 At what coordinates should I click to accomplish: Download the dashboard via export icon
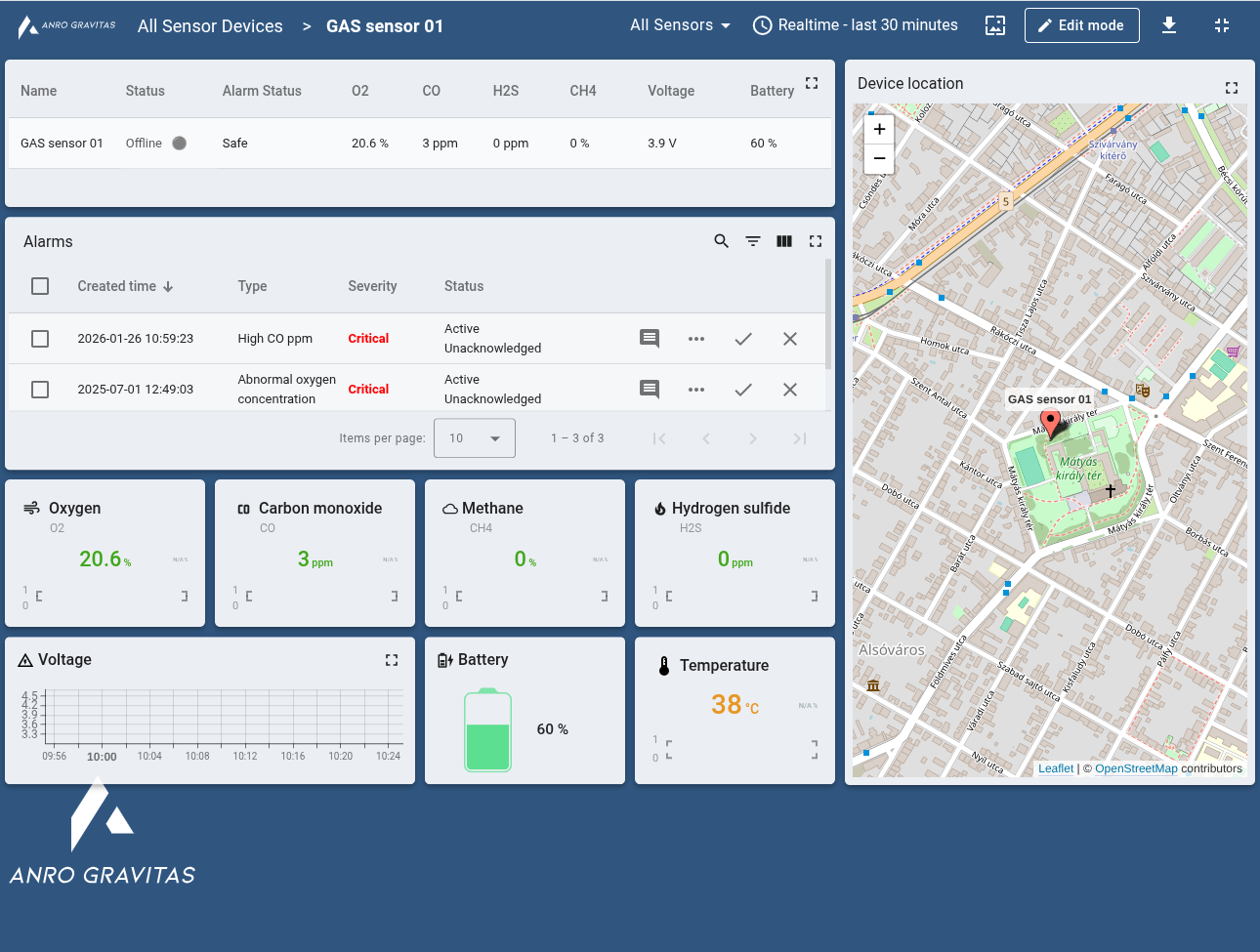(x=1168, y=25)
